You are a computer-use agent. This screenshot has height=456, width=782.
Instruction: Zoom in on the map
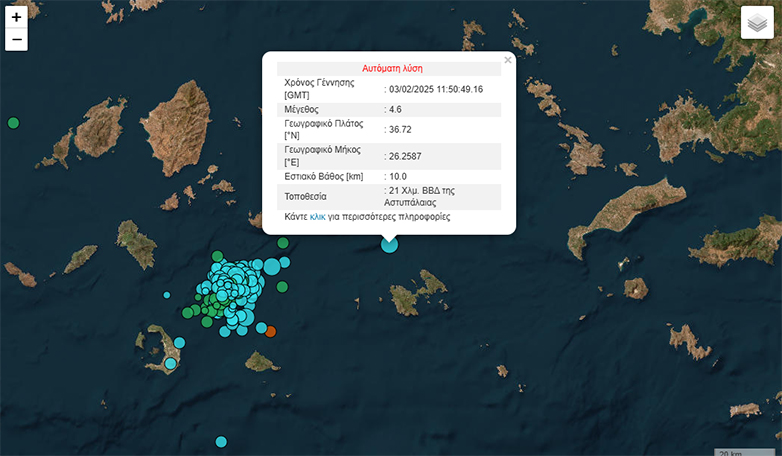coord(16,18)
